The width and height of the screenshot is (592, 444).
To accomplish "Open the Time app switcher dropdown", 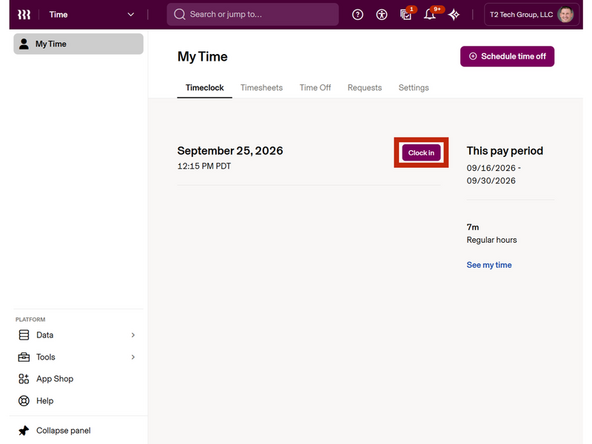I will pos(92,15).
